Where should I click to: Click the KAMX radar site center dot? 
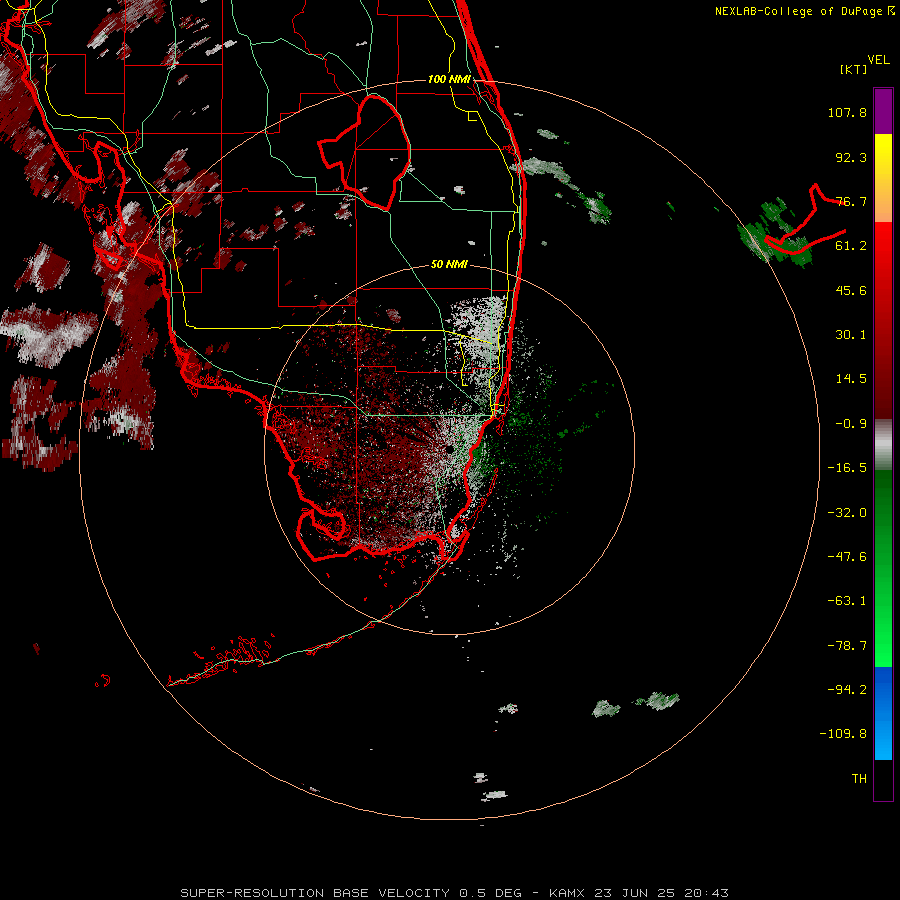tap(449, 449)
